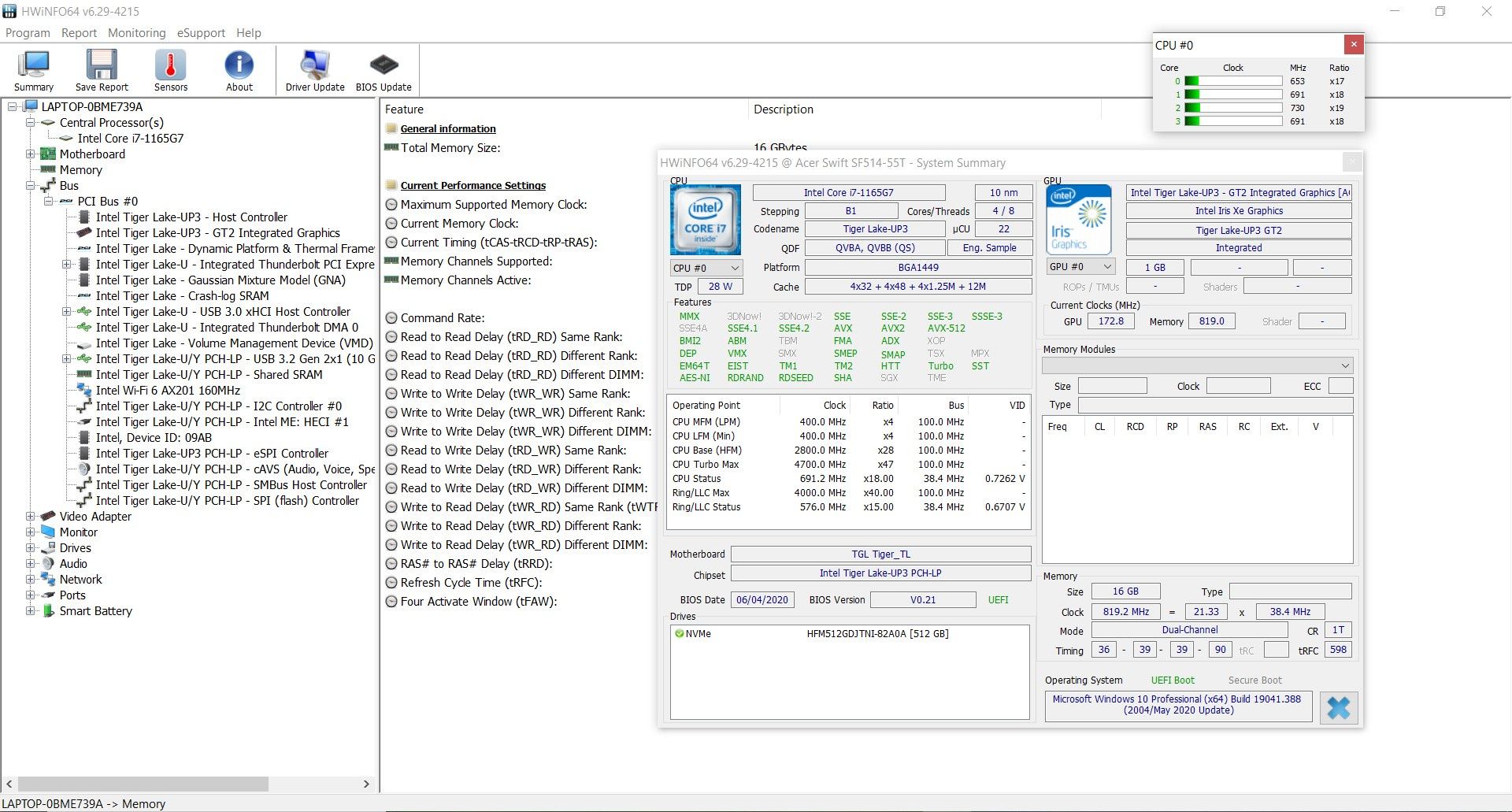The height and width of the screenshot is (812, 1512).
Task: Click the Save Report floppy icon
Action: (x=102, y=70)
